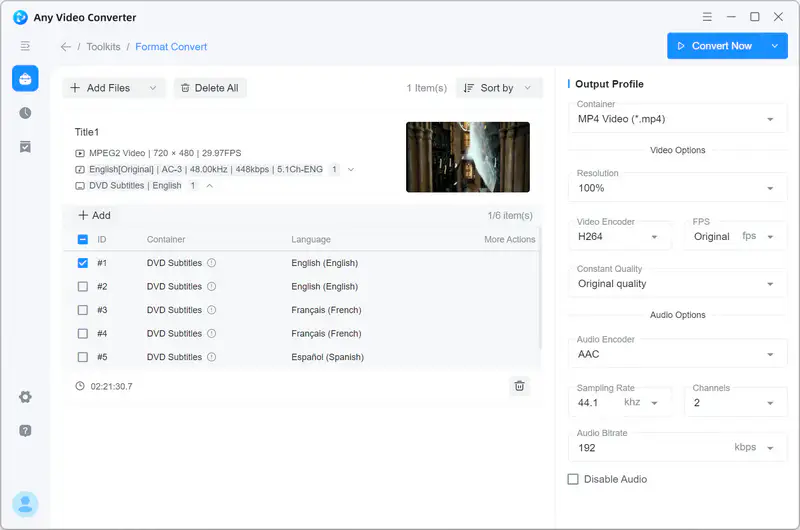
Task: Show info for subtitle #3
Action: (211, 310)
